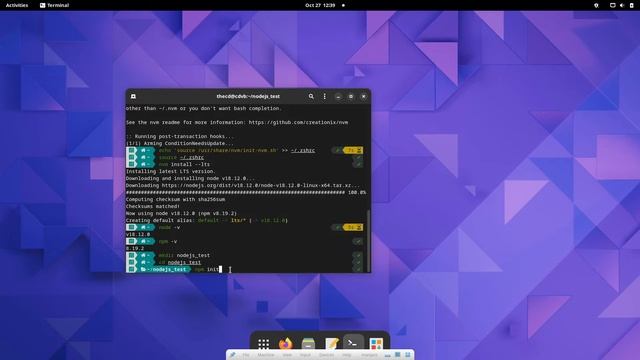
Task: Open the File menu on the bottom toolbar
Action: pyautogui.click(x=246, y=355)
